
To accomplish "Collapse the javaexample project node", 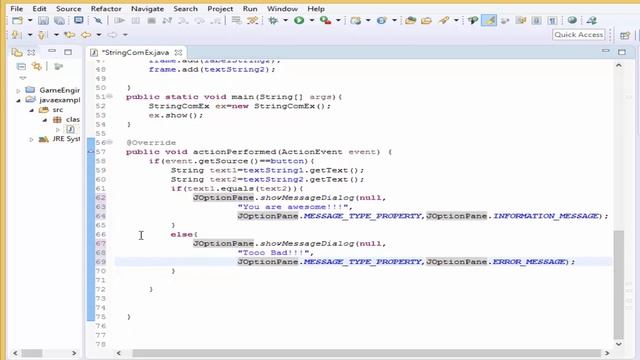I will pyautogui.click(x=18, y=100).
